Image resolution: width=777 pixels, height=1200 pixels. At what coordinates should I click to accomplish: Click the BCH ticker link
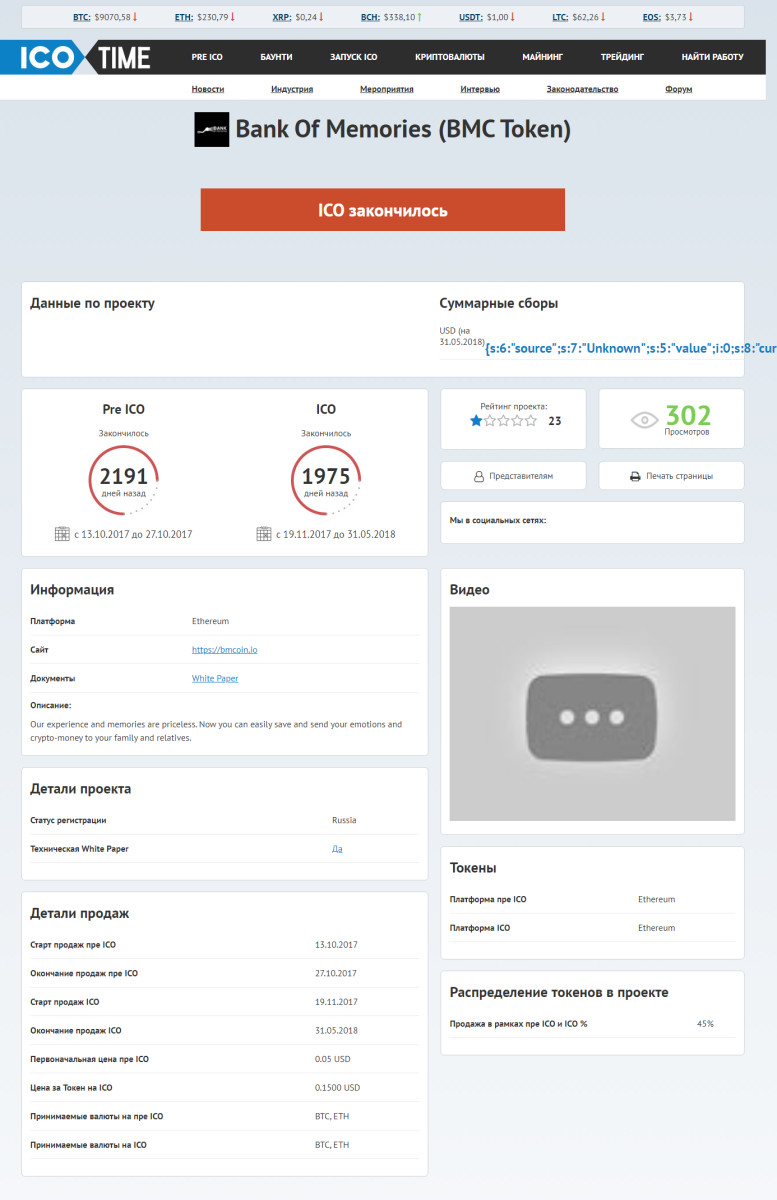[x=369, y=17]
